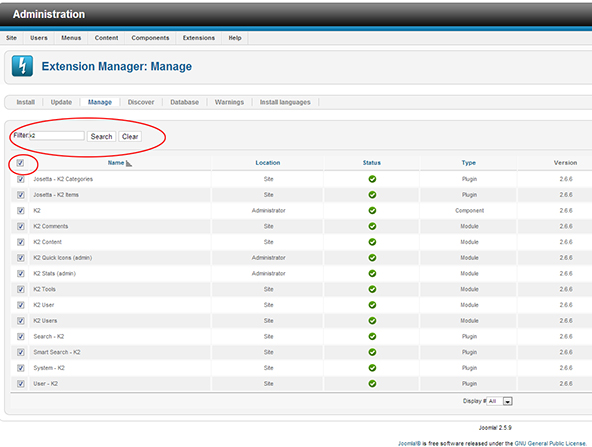Open the Site menu
Viewport: 592px width, 447px height.
point(11,38)
